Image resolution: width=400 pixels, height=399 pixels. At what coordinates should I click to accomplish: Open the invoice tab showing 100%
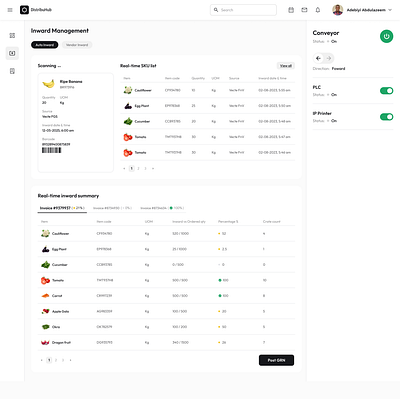point(162,208)
